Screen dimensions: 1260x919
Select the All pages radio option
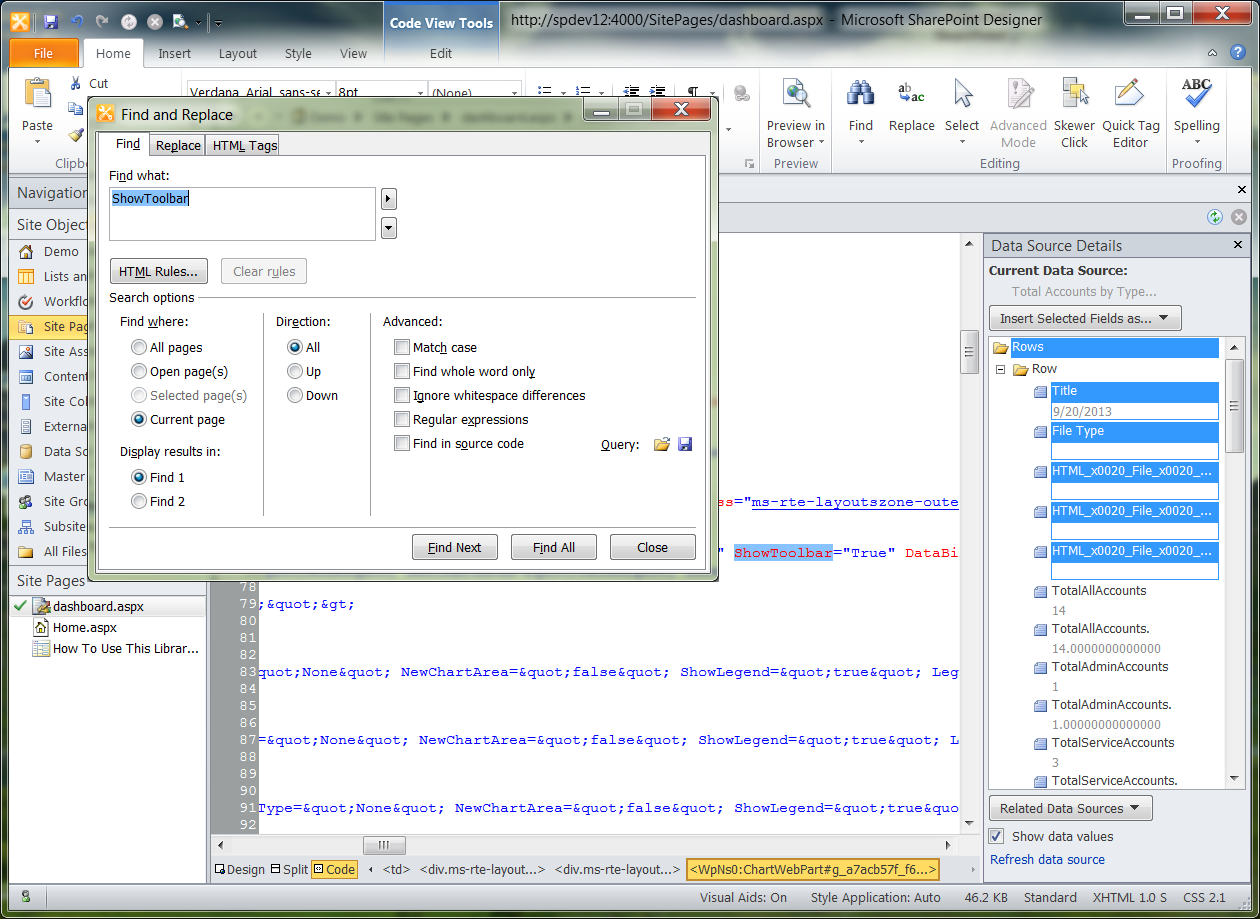(x=139, y=348)
